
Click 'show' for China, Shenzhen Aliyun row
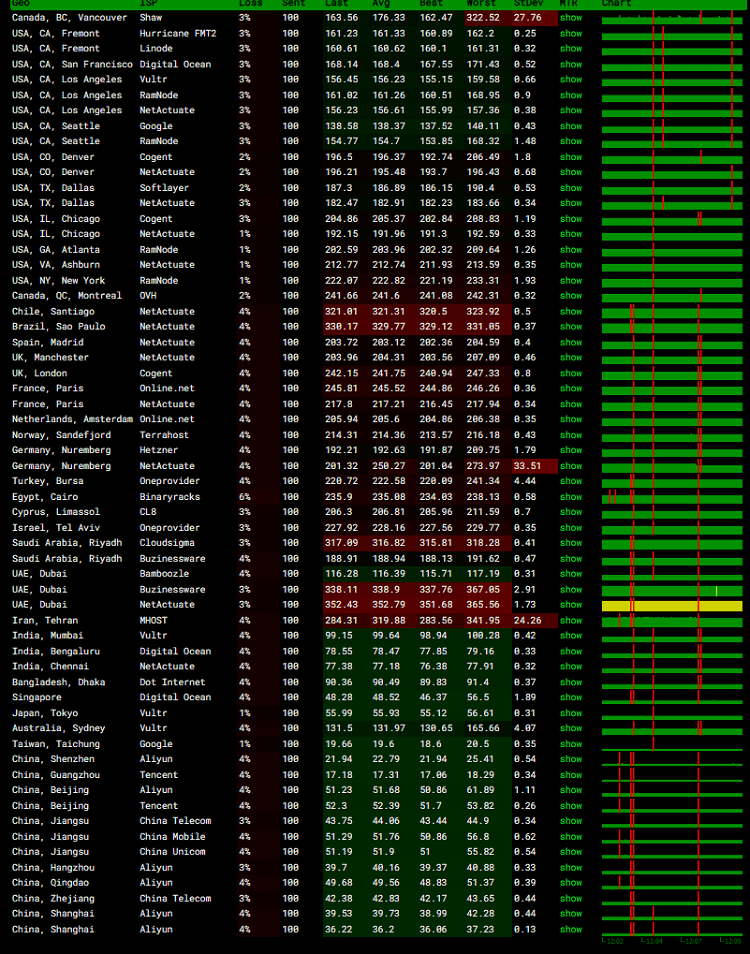[571, 759]
